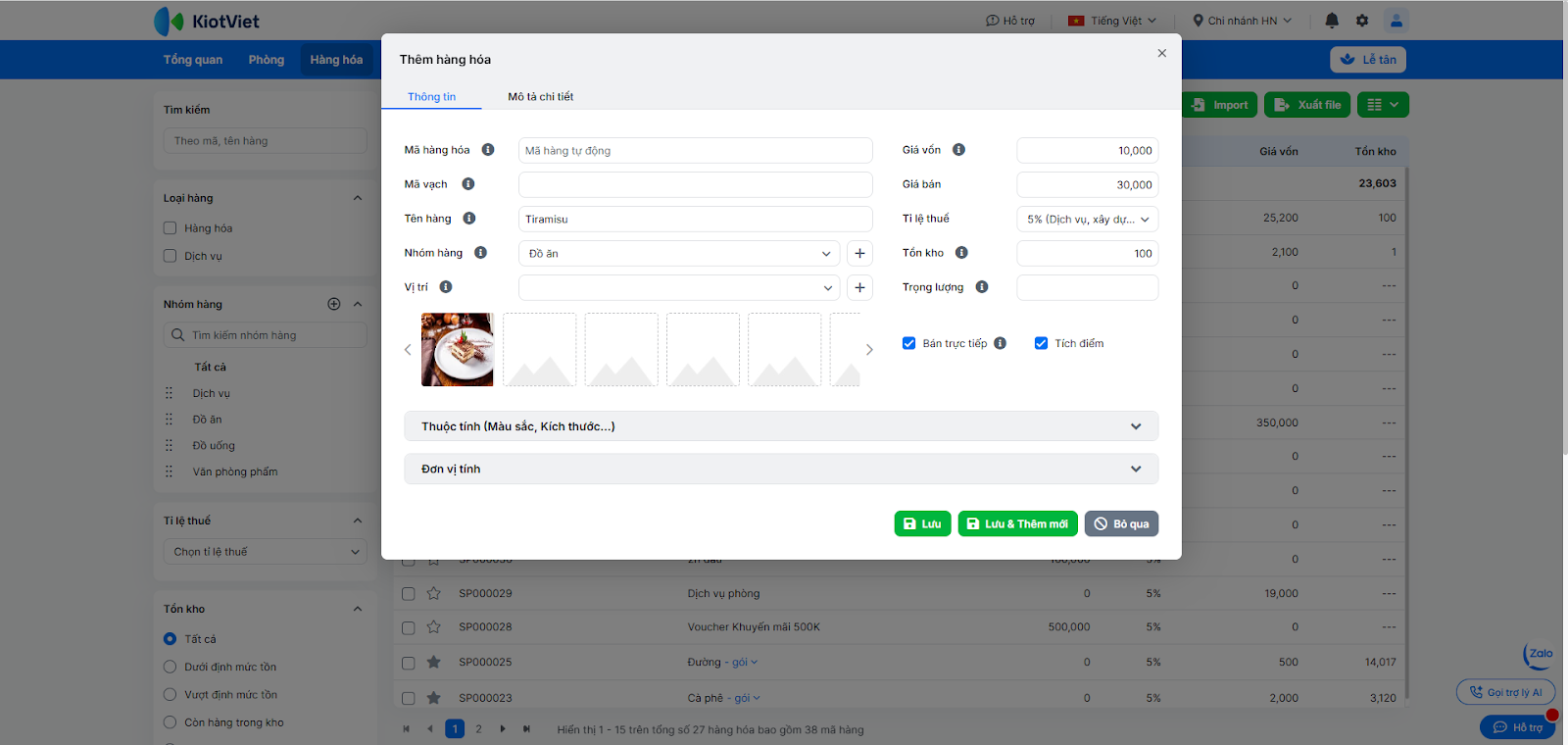Screen dimensions: 1568x745
Task: Open Chọn tỉ lệ thuế filter dropdown
Action: point(266,552)
